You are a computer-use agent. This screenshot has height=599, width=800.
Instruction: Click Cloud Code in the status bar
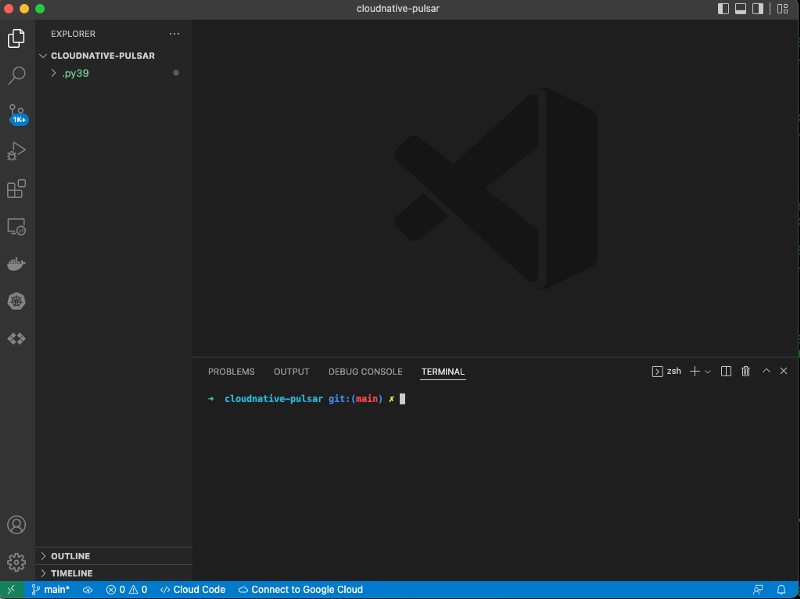pos(192,589)
